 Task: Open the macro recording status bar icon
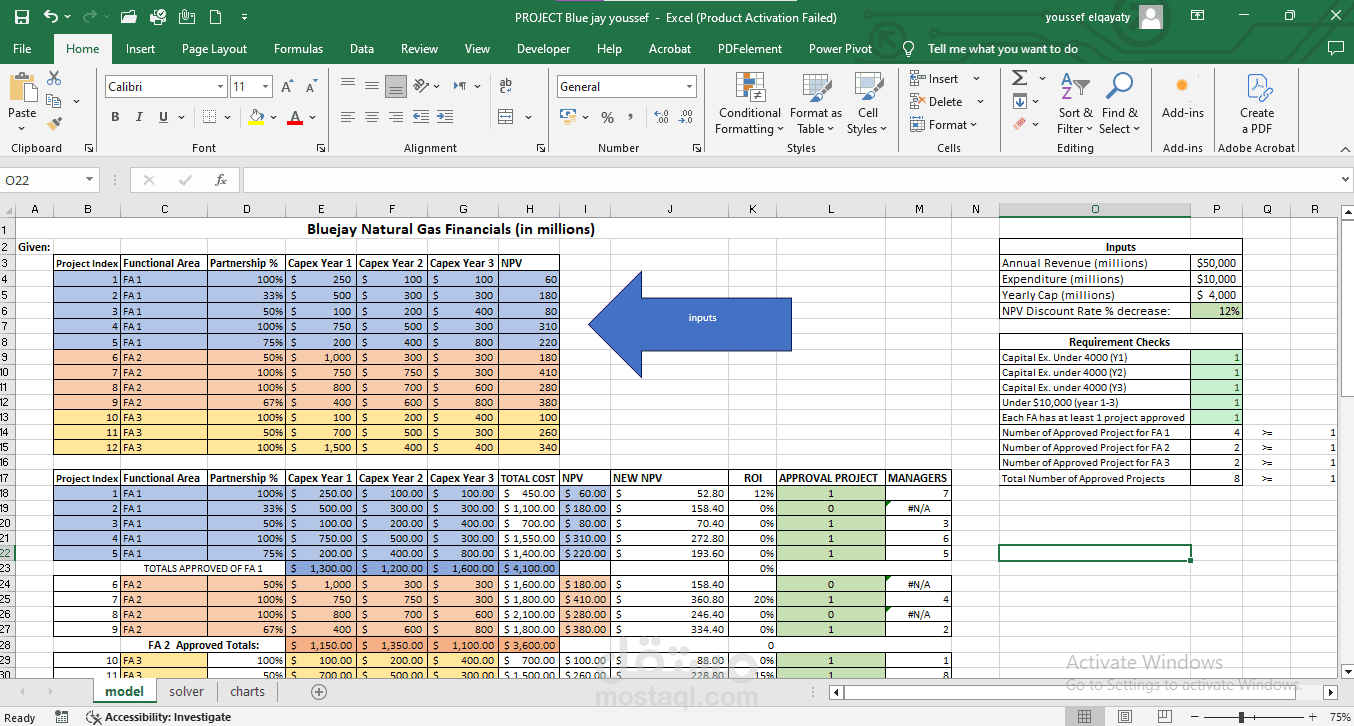point(62,716)
